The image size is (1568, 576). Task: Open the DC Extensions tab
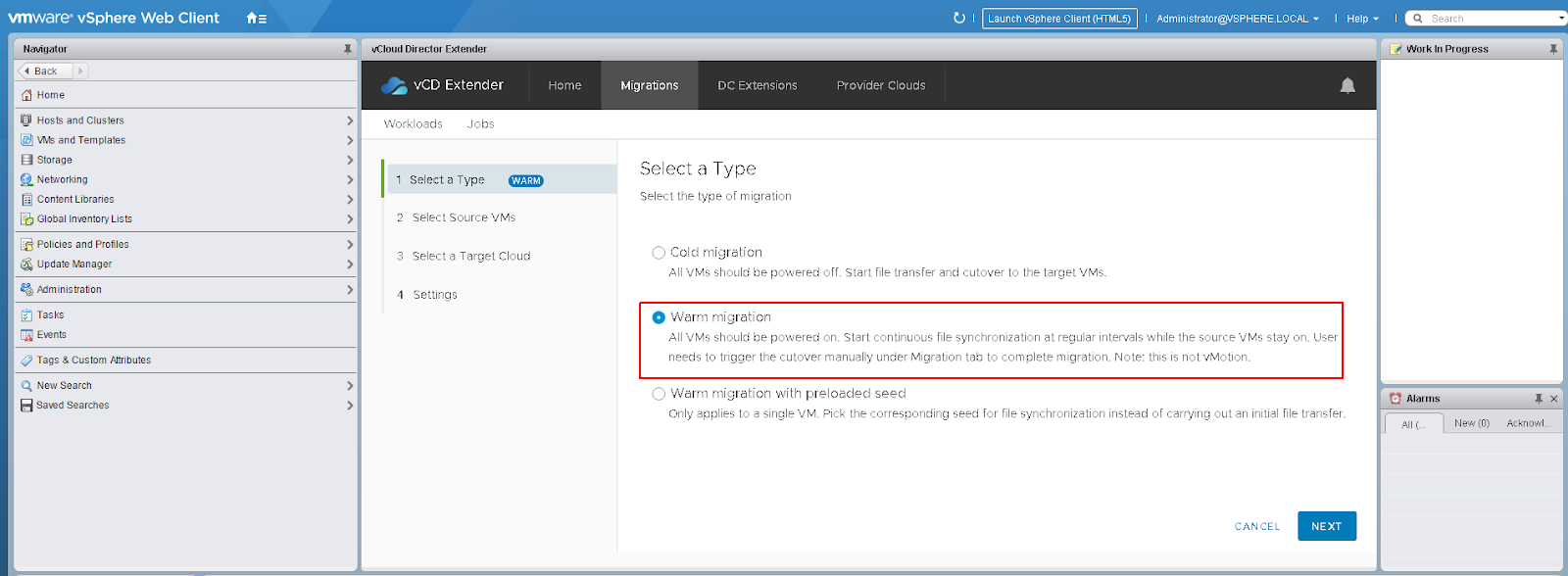click(758, 85)
